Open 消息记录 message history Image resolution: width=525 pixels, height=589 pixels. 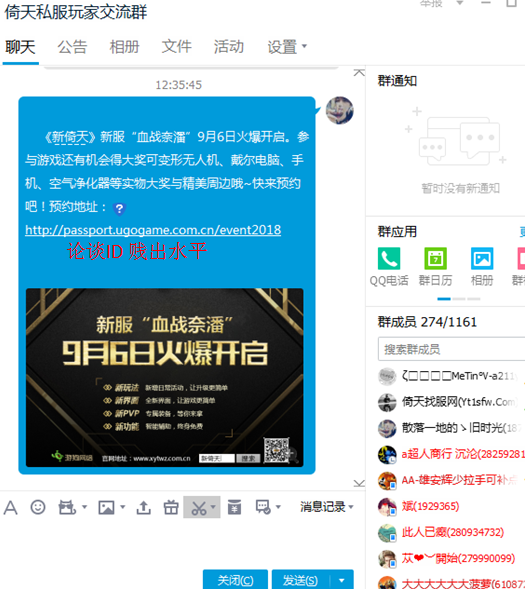coord(323,507)
